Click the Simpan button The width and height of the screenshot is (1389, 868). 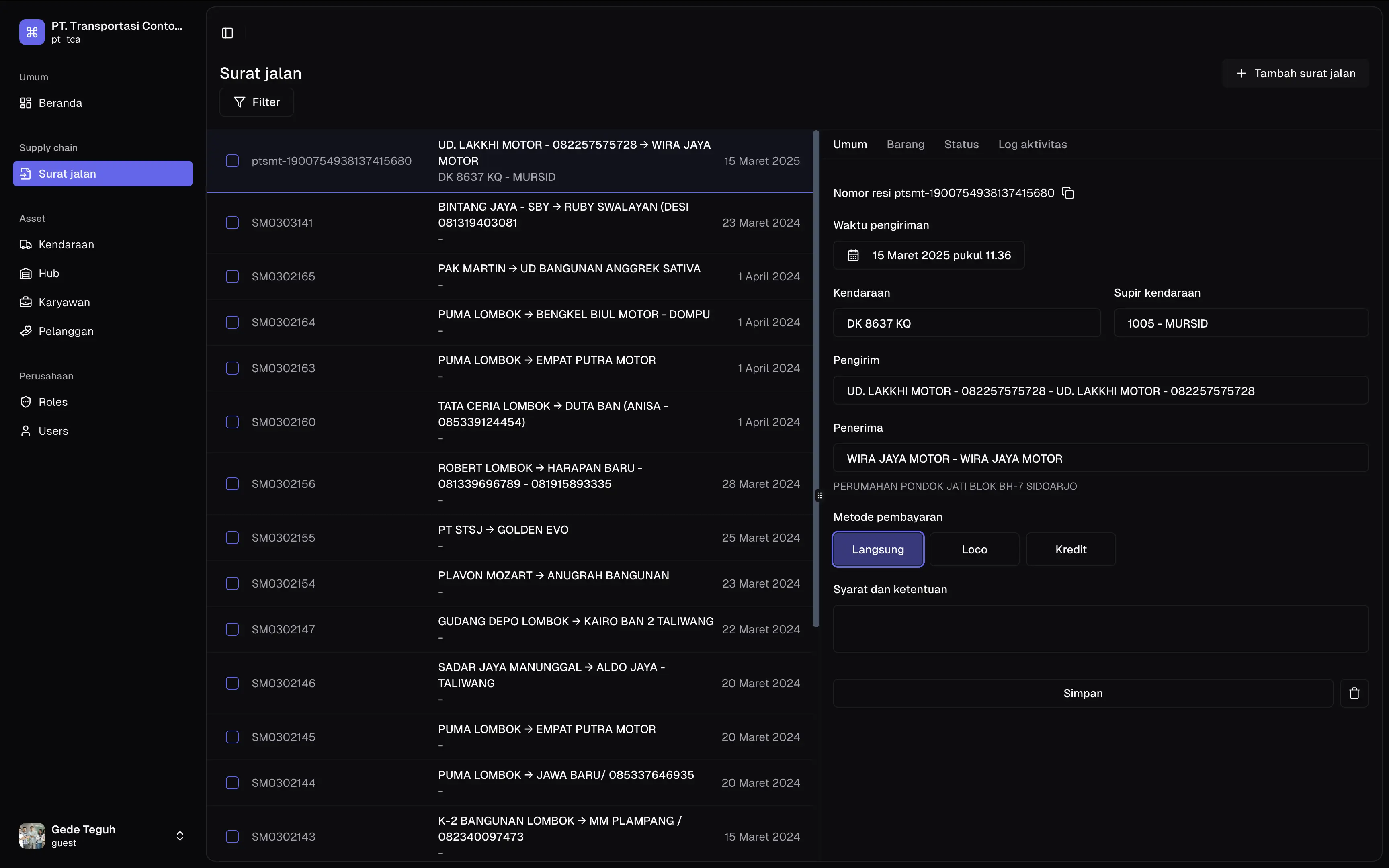point(1082,694)
